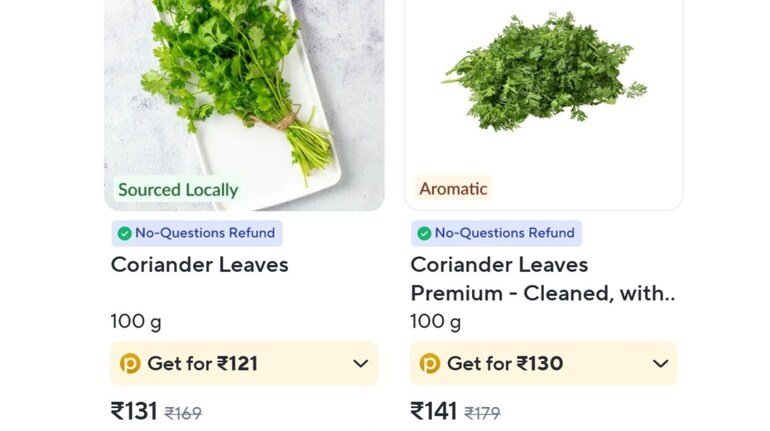Tap the Aromatic badge
This screenshot has height=431, width=770.
click(x=453, y=189)
